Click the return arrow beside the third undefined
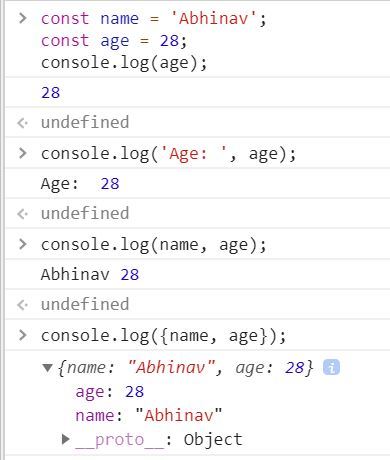 tap(22, 305)
